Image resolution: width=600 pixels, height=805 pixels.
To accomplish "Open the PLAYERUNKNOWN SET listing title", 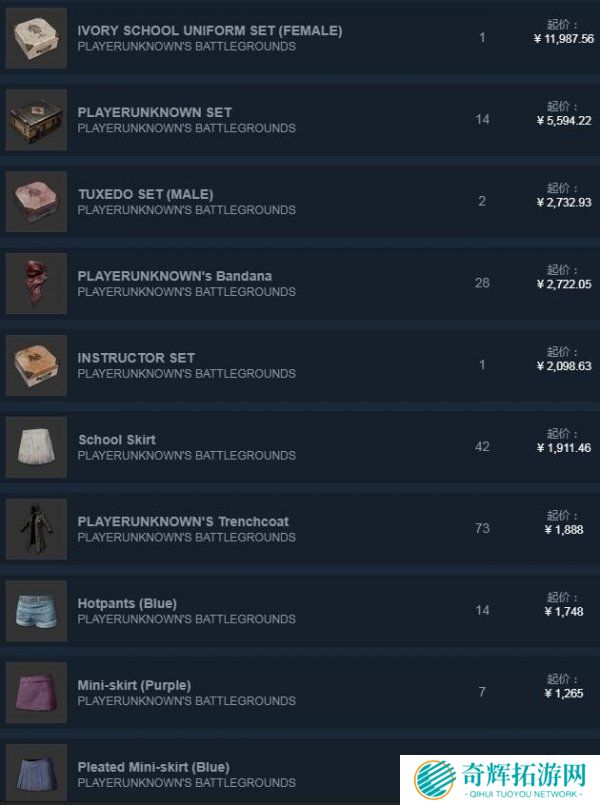I will coord(154,112).
